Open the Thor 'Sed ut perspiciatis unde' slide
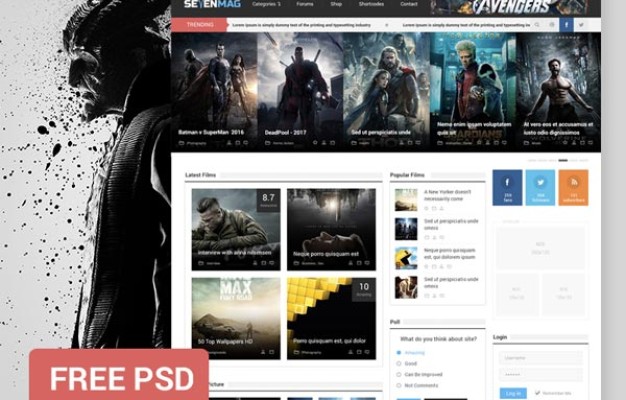This screenshot has width=626, height=400. coord(386,92)
